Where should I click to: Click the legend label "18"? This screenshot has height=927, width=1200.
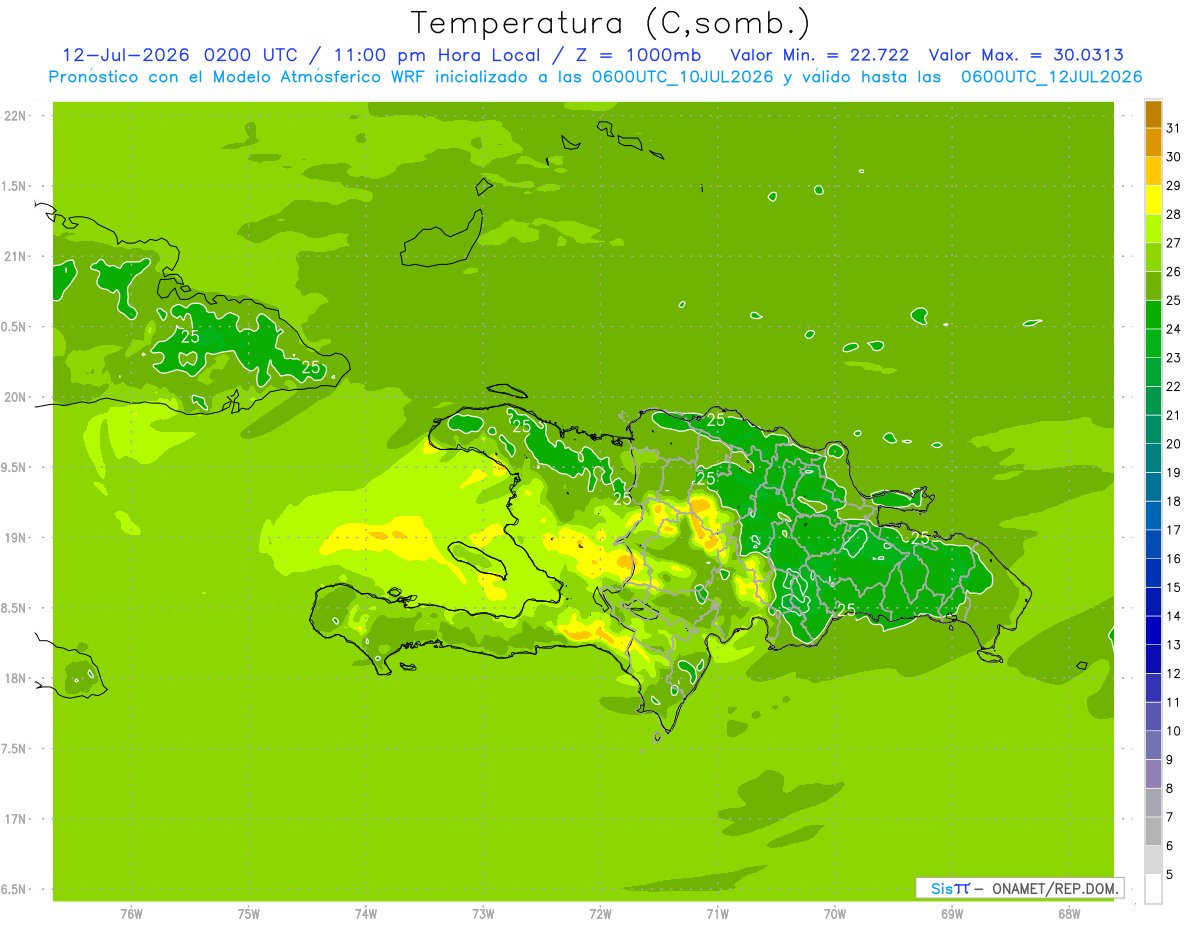coord(1174,501)
